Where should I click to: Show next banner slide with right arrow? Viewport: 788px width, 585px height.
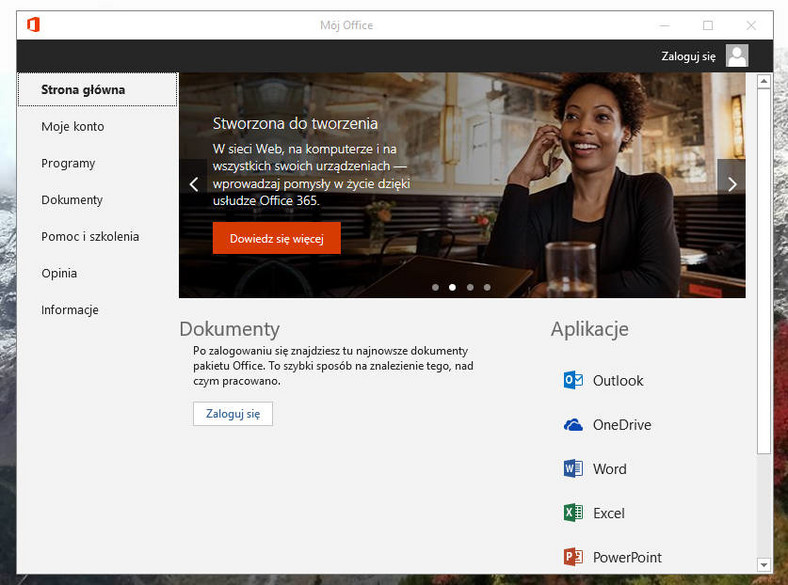(x=731, y=184)
